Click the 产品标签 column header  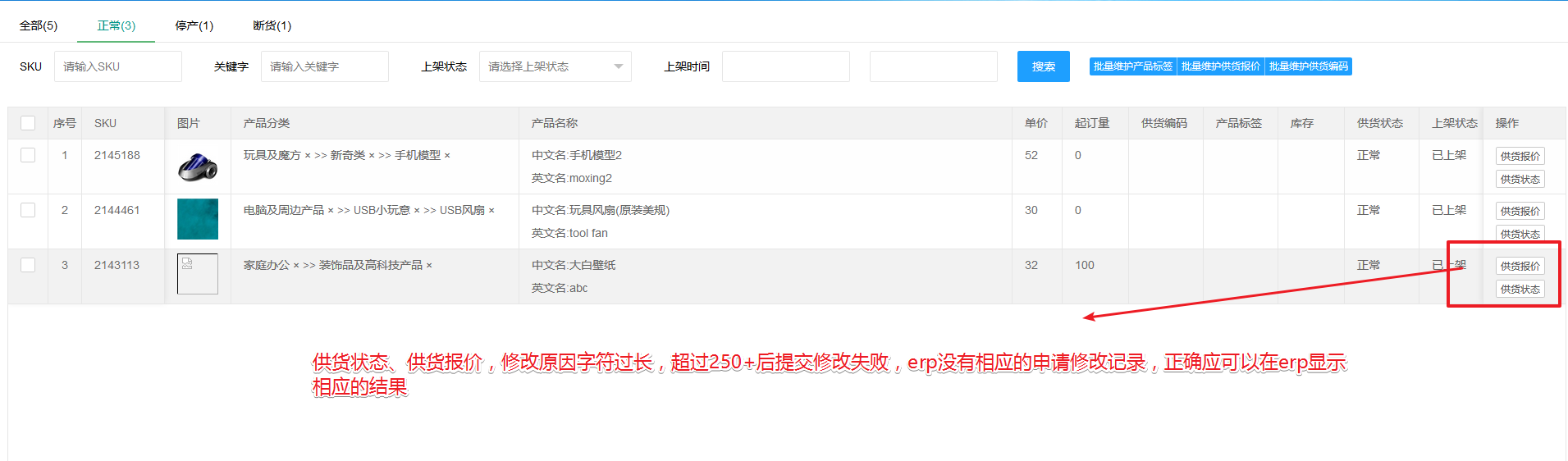point(1239,123)
